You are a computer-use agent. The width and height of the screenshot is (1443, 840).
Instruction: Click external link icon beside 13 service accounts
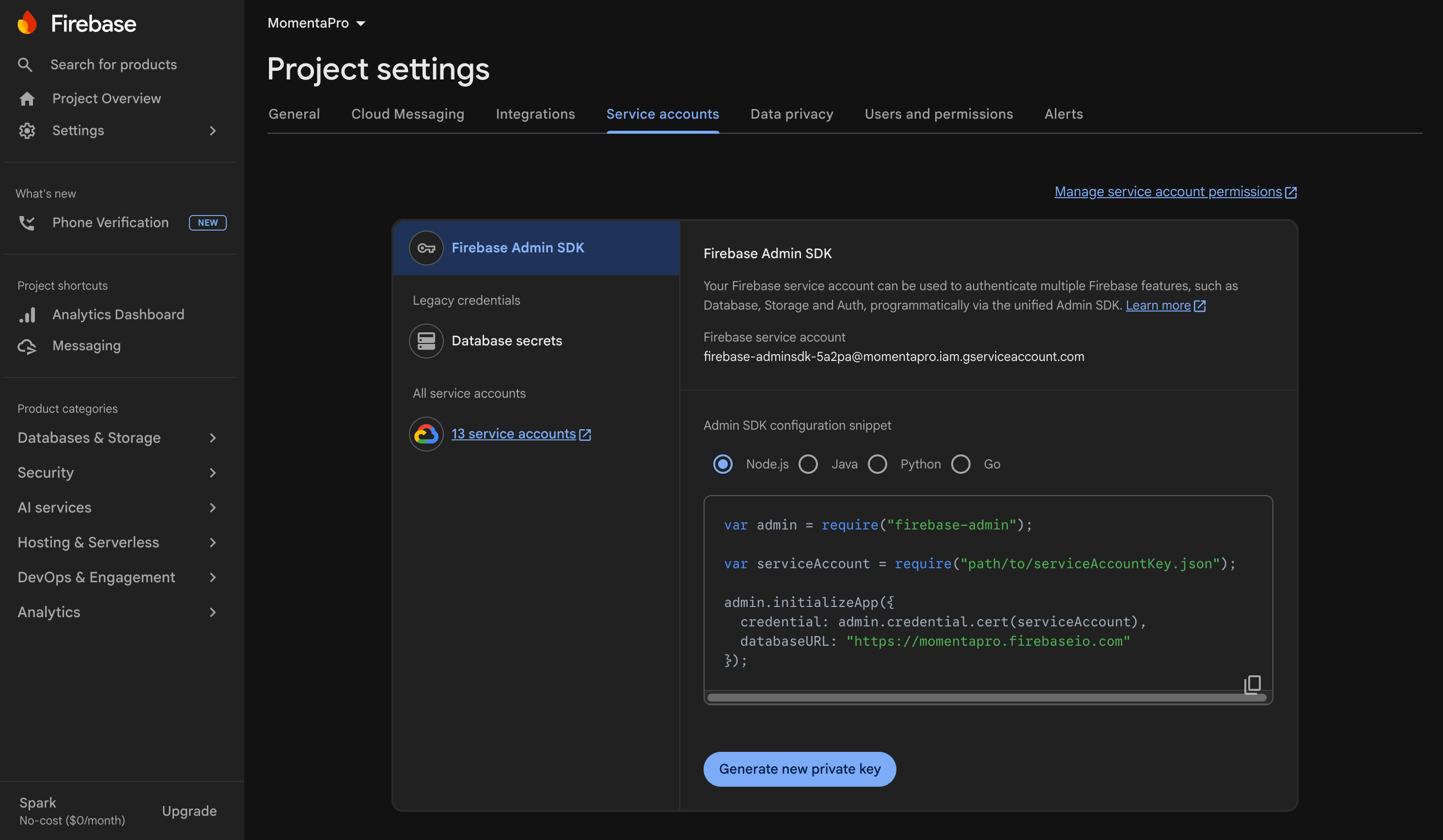coord(585,435)
